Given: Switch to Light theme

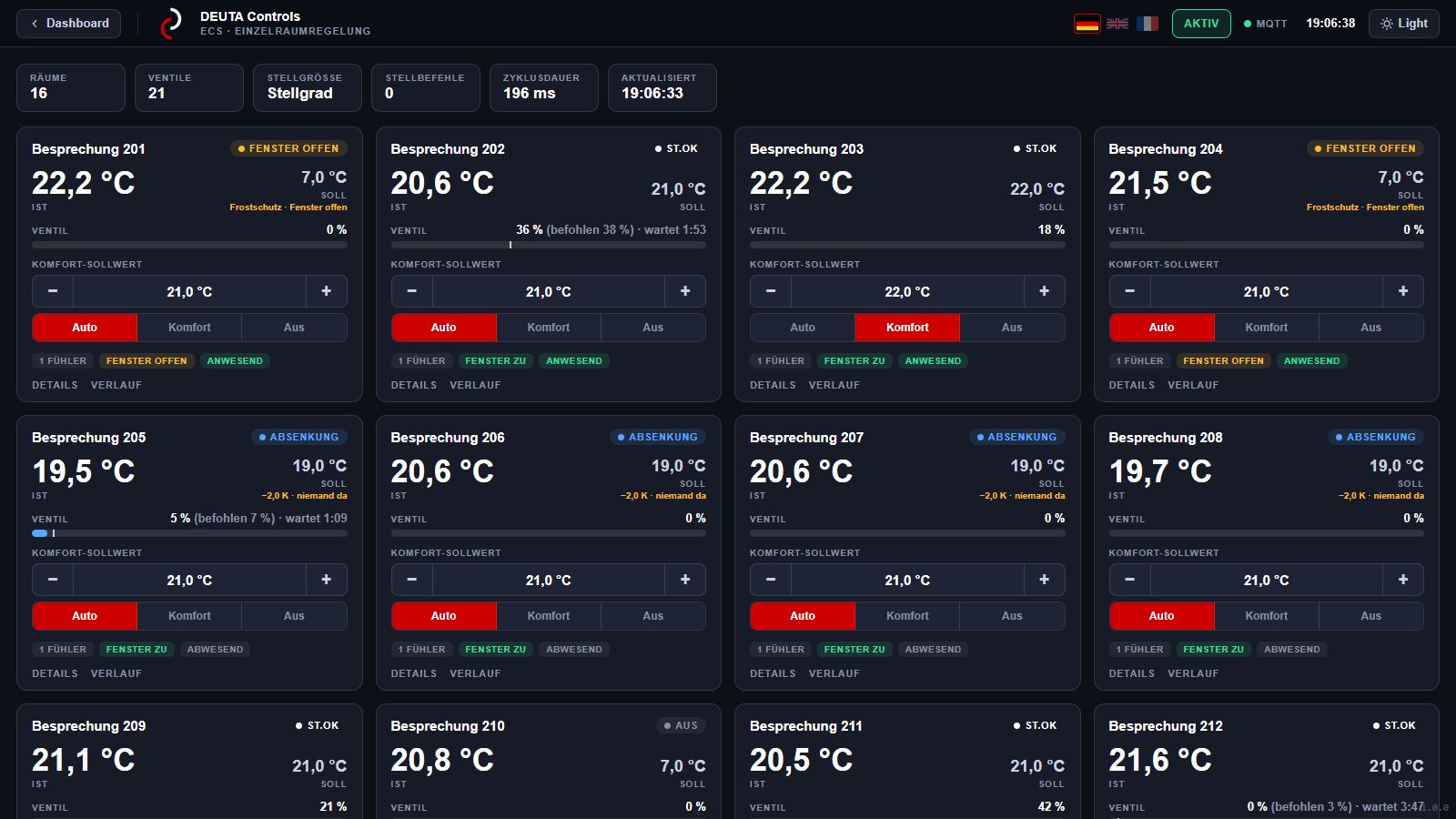Looking at the screenshot, I should pos(1403,24).
